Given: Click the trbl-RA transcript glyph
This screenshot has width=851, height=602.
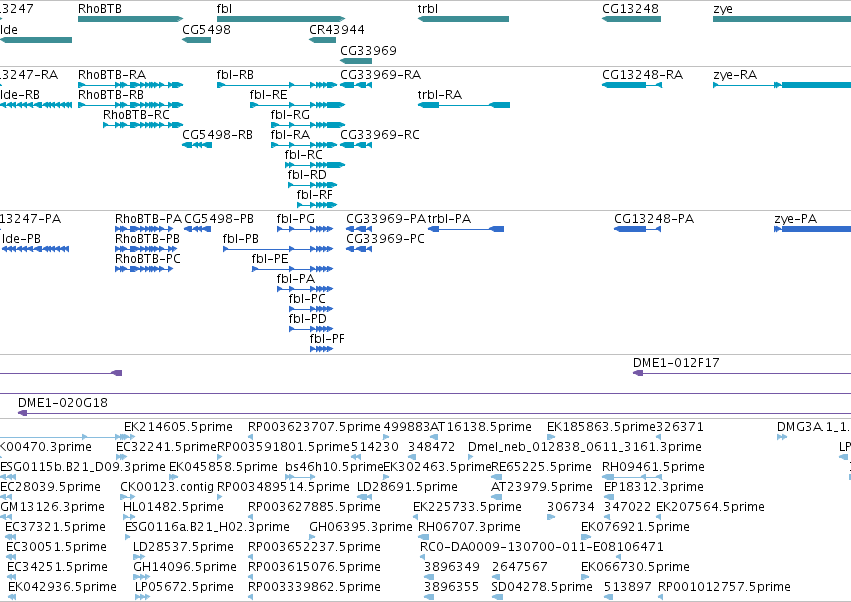Looking at the screenshot, I should [x=463, y=105].
